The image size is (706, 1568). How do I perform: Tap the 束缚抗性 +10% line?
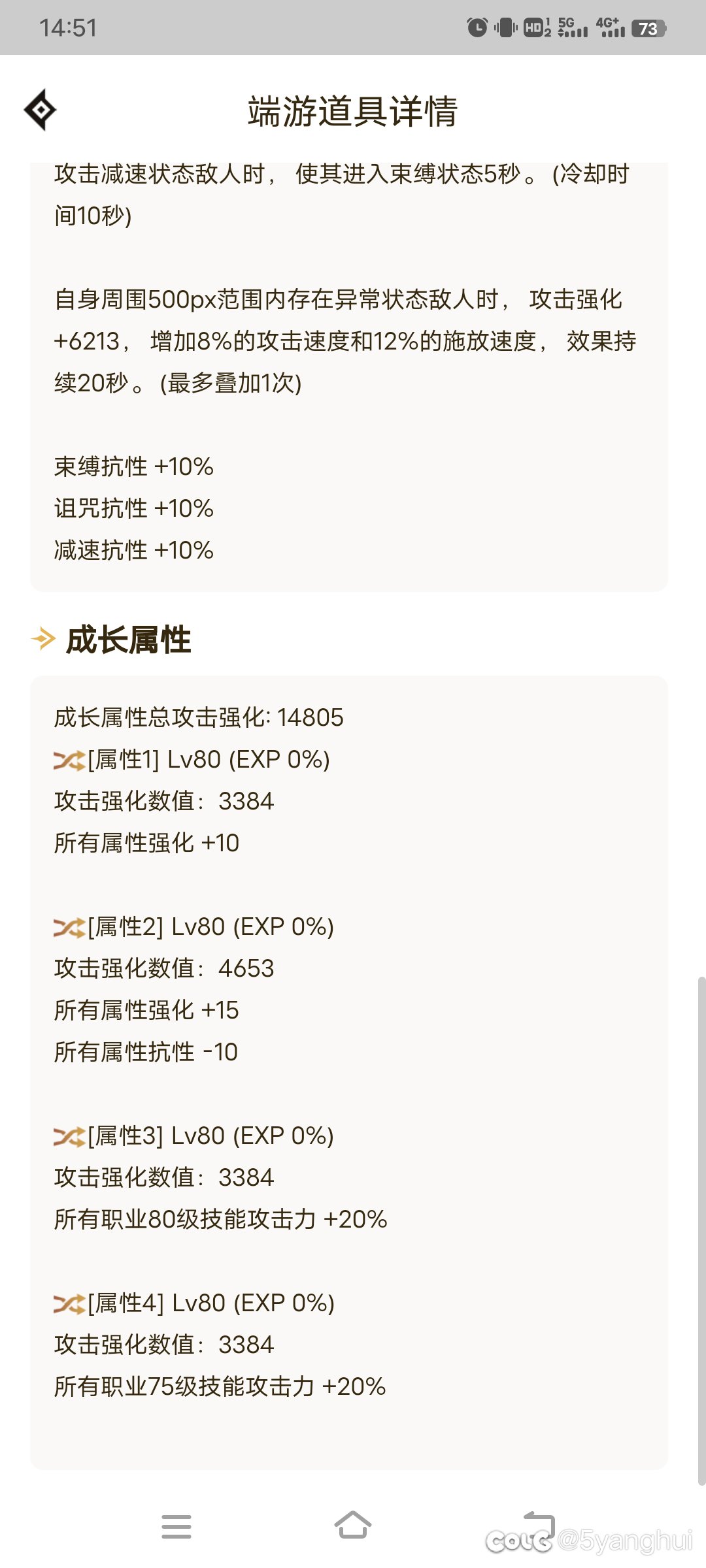click(134, 466)
